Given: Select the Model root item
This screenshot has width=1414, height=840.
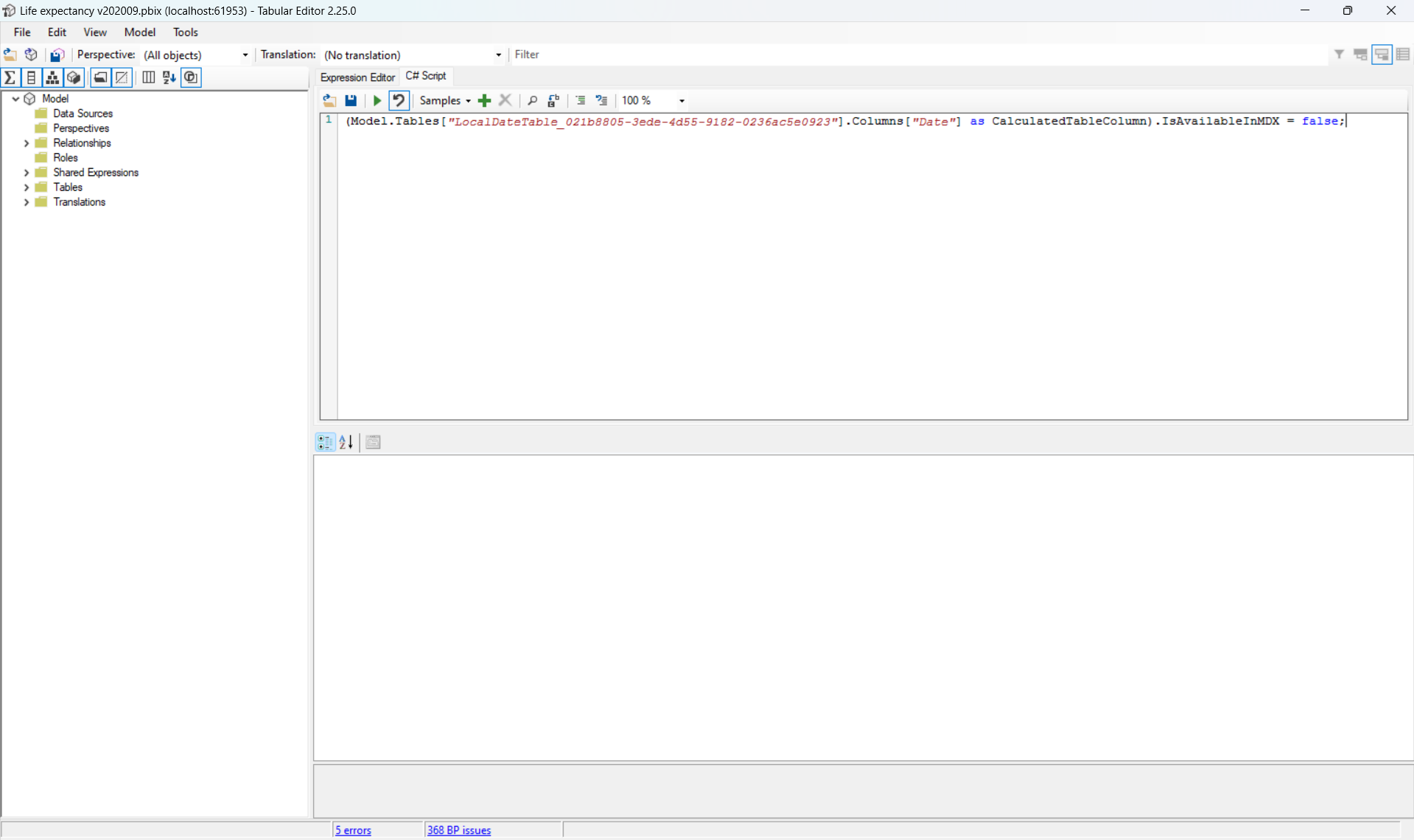Looking at the screenshot, I should [55, 99].
